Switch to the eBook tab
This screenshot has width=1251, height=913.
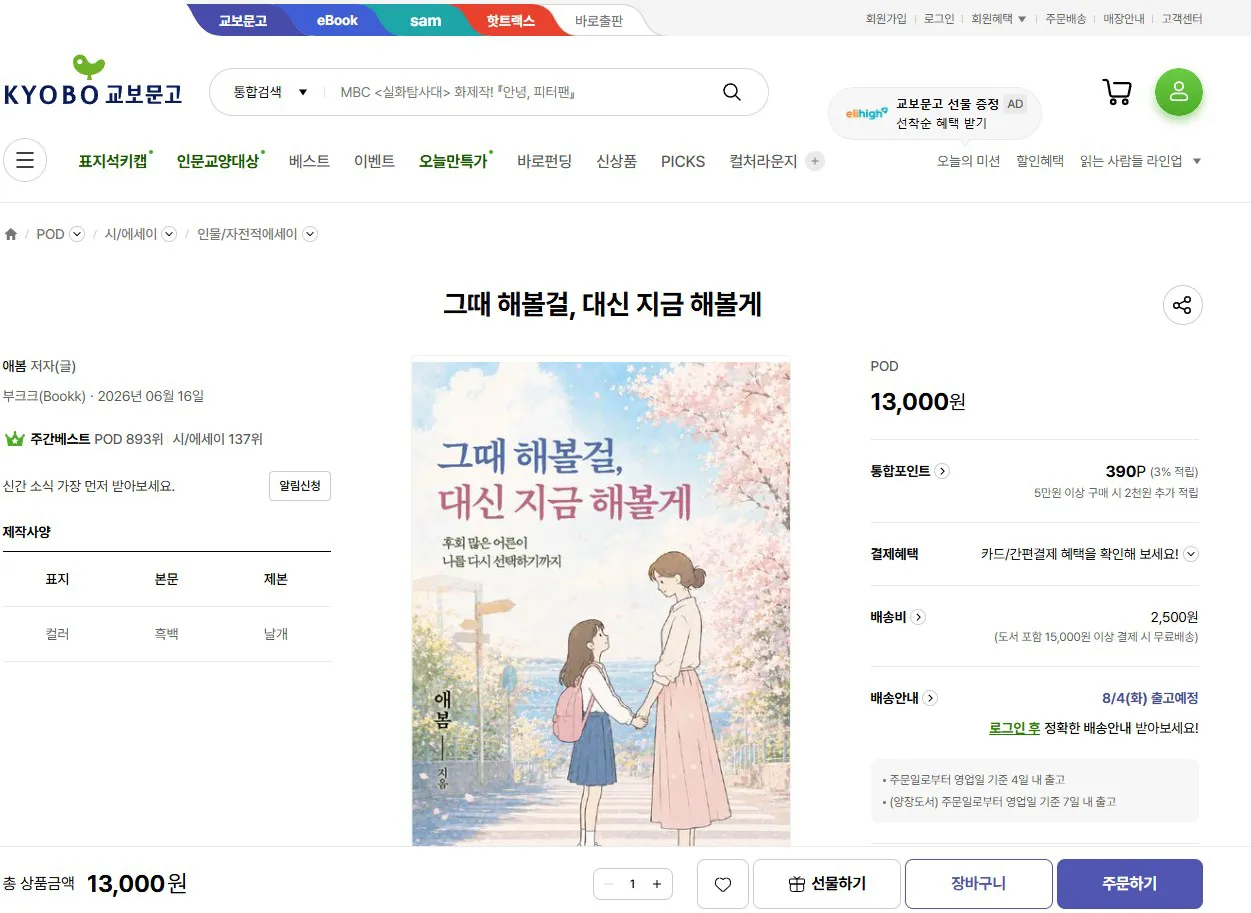coord(337,20)
